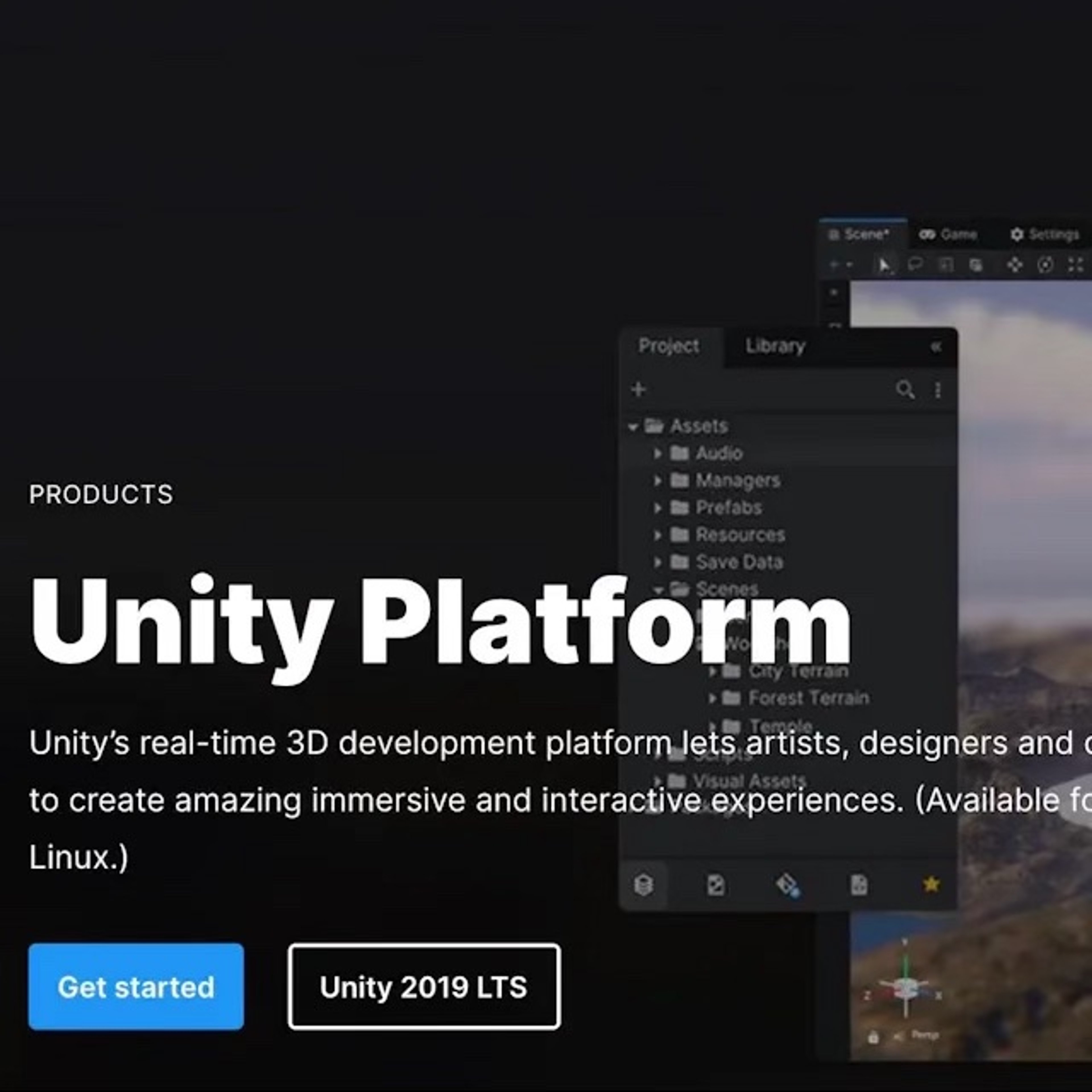Expand the Forest Terrain folder arrow
Viewport: 1092px width, 1092px height.
click(712, 698)
